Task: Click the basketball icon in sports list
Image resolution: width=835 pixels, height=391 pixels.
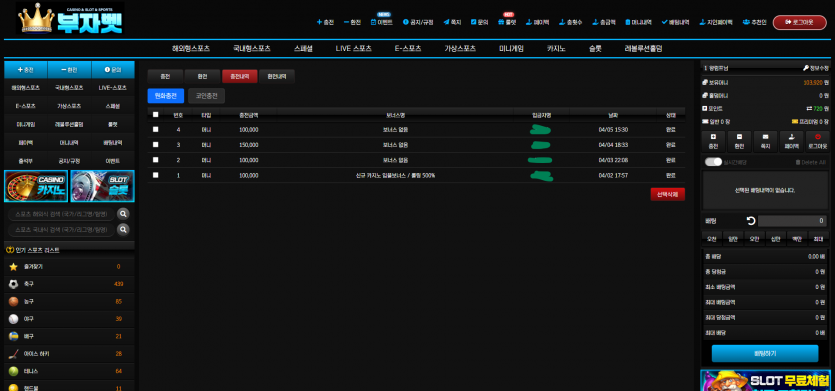Action: click(x=13, y=302)
